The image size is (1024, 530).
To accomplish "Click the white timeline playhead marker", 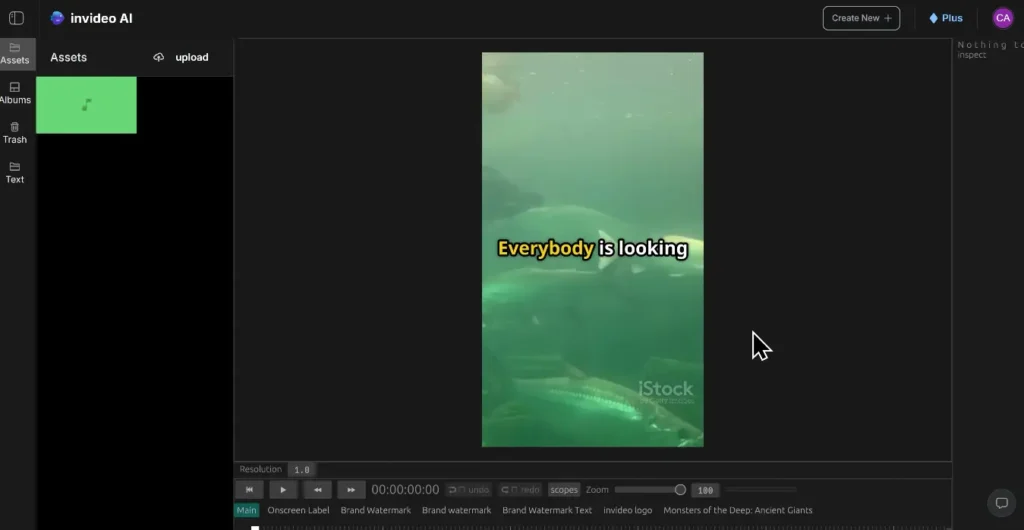I will 255,527.
